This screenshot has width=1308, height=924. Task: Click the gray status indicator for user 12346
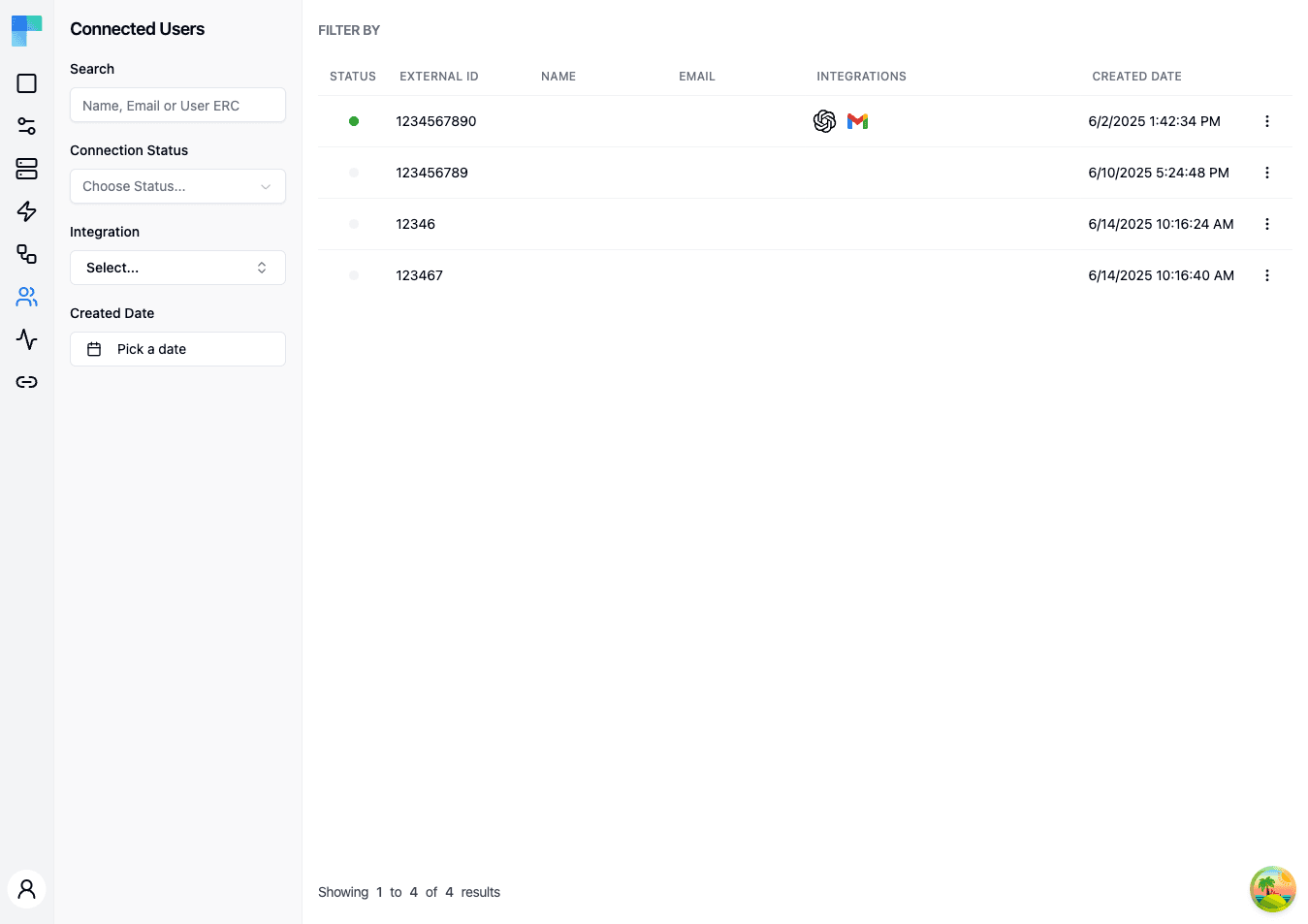click(x=354, y=224)
